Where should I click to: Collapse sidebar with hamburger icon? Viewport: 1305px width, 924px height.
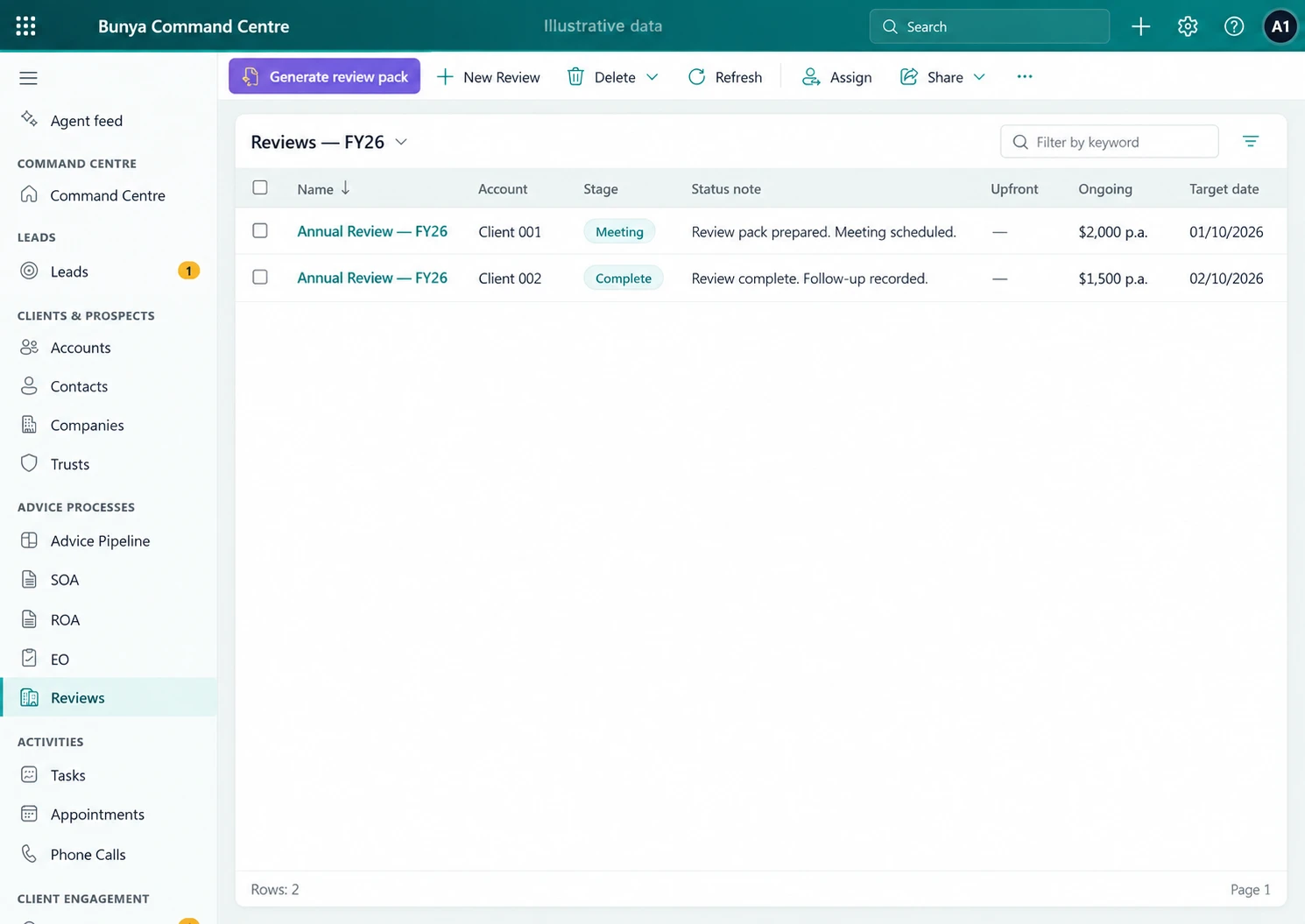[x=28, y=78]
